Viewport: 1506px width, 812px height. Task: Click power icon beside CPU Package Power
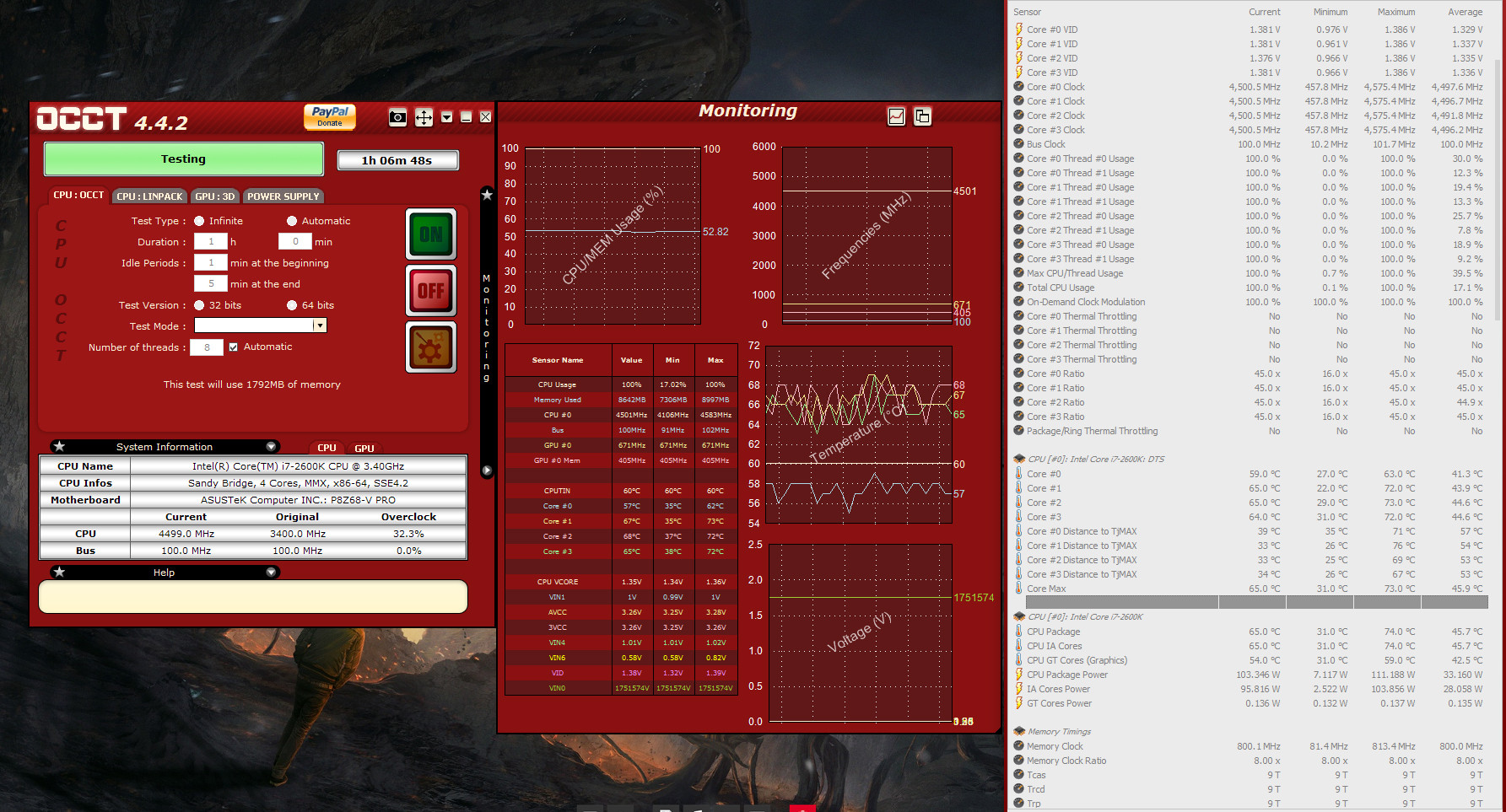1019,675
